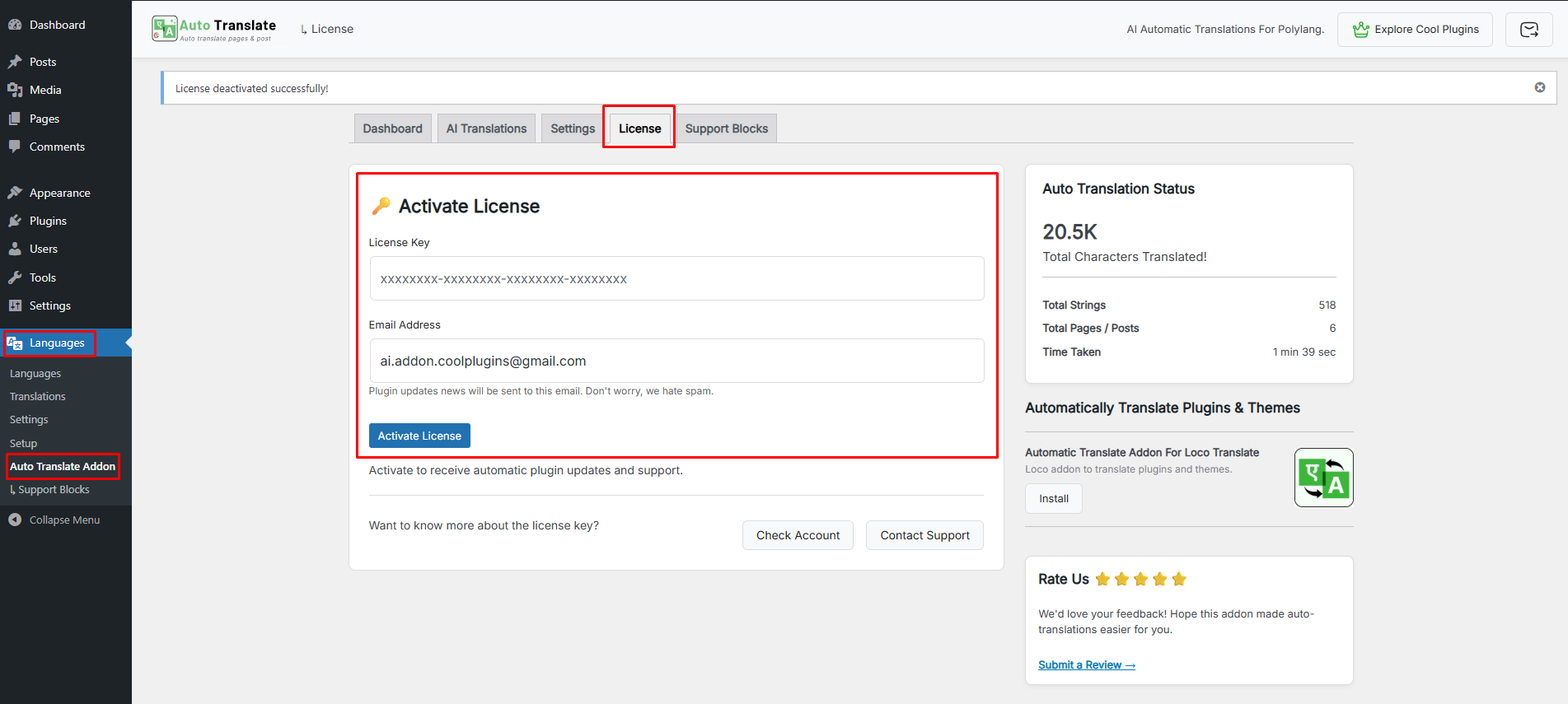Click the Media icon in sidebar
This screenshot has height=704, width=1568.
pos(15,90)
